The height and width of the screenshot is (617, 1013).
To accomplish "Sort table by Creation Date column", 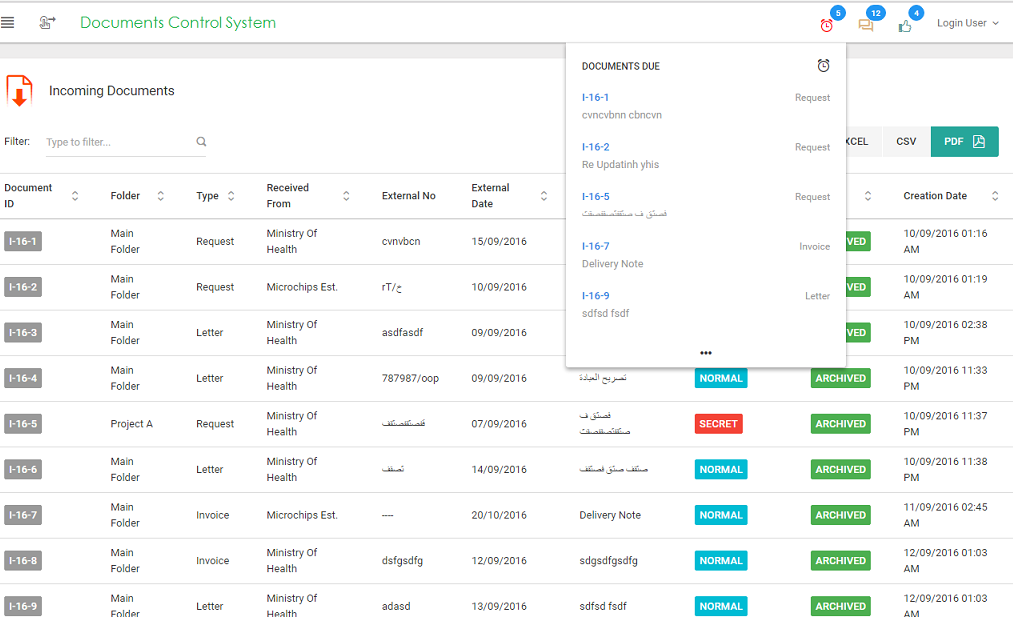I will click(x=995, y=196).
